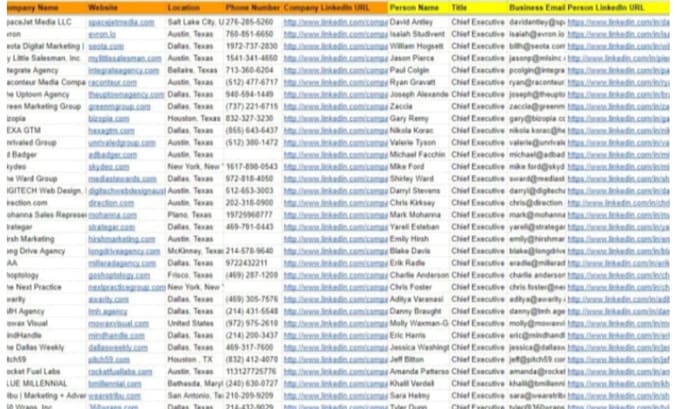Viewport: 680px width, 409px height.
Task: Select the cell containing Isaiah Studivent
Action: [417, 34]
